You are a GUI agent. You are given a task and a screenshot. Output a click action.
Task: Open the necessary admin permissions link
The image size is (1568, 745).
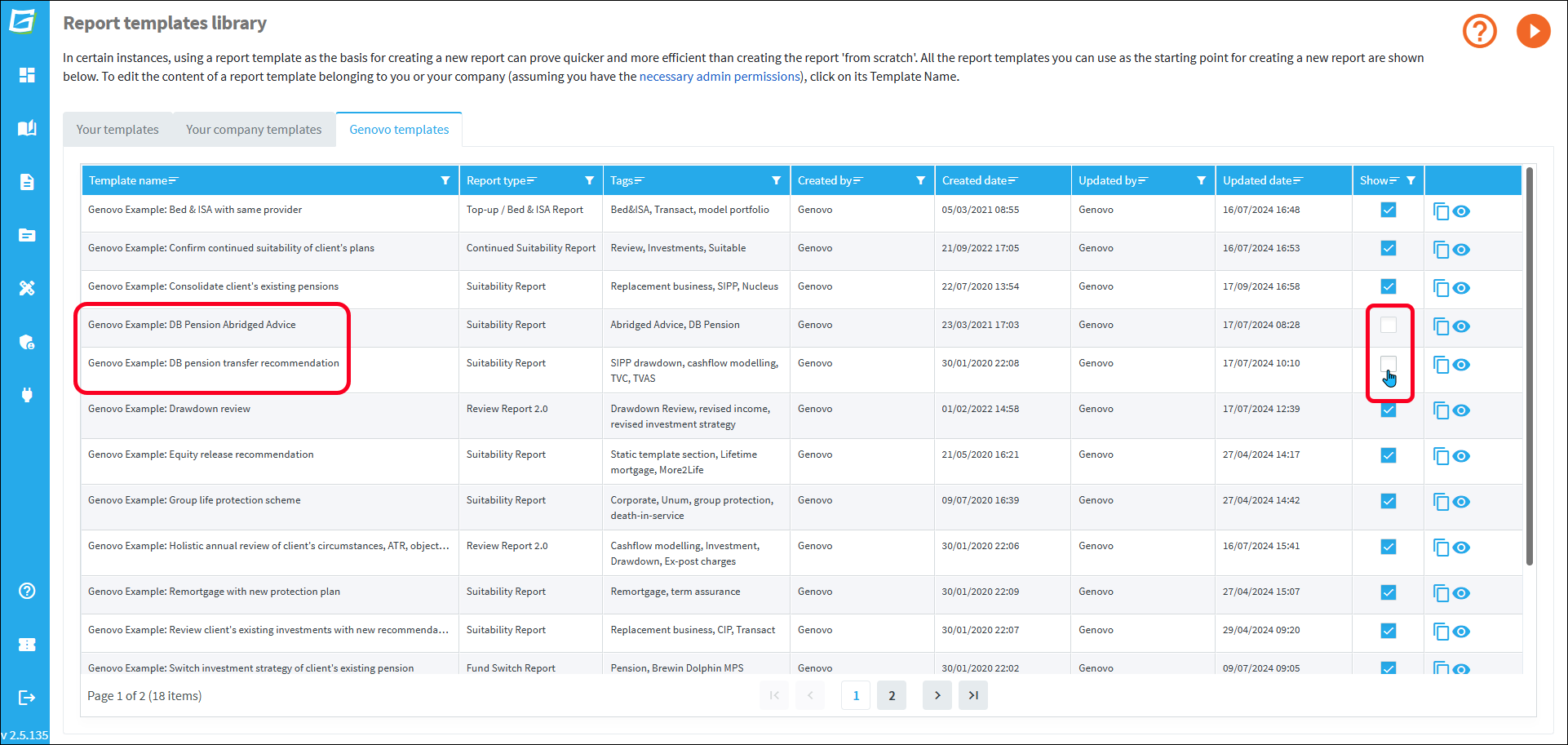[720, 77]
